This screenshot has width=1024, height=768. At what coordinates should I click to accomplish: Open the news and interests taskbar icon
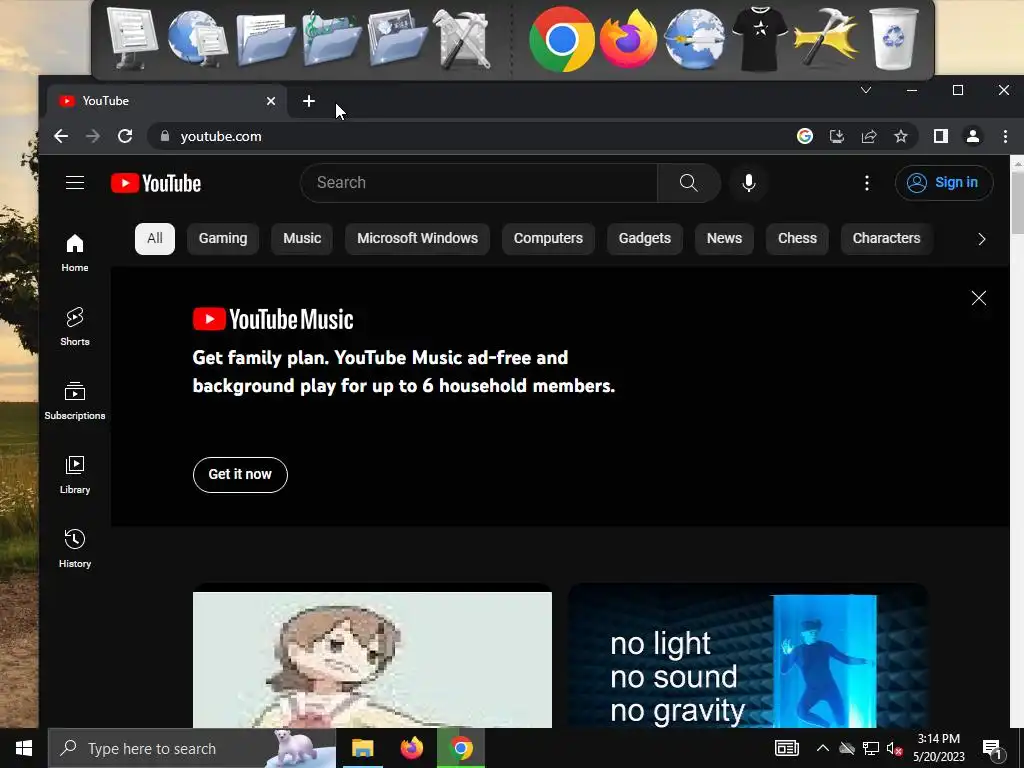[787, 748]
